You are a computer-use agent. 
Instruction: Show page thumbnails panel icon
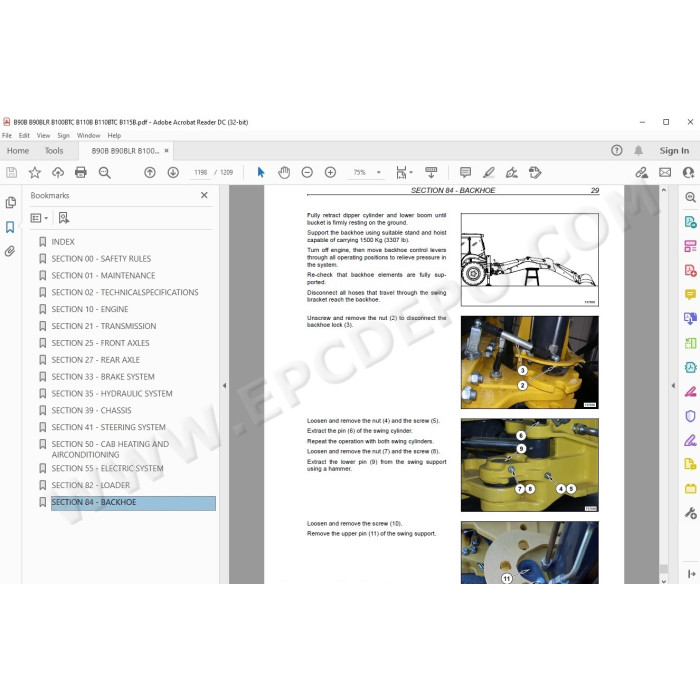pyautogui.click(x=11, y=202)
